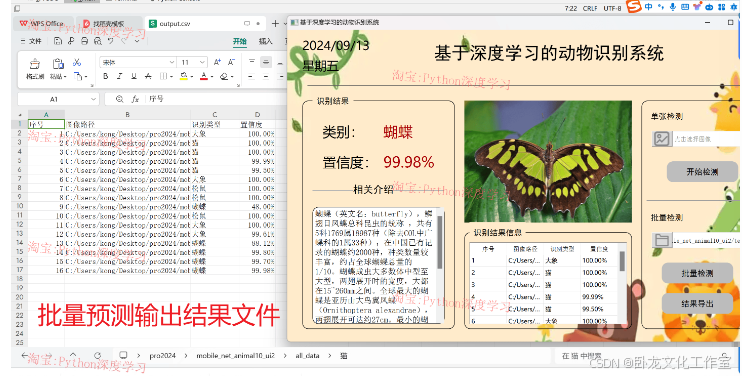The image size is (742, 376).
Task: Select the 开始 ribbon tab
Action: click(x=240, y=41)
